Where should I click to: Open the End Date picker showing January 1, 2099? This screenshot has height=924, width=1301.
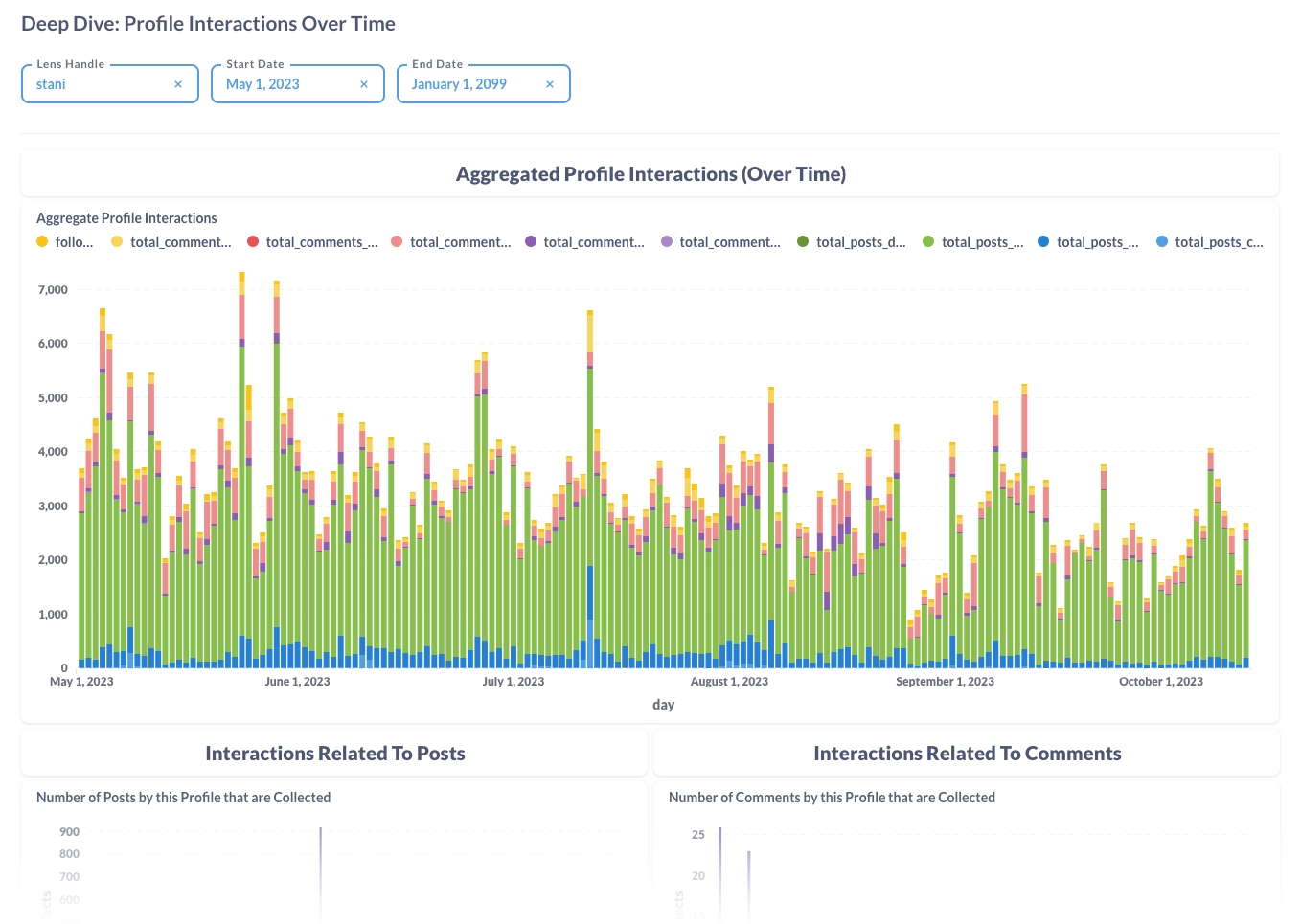tap(469, 84)
